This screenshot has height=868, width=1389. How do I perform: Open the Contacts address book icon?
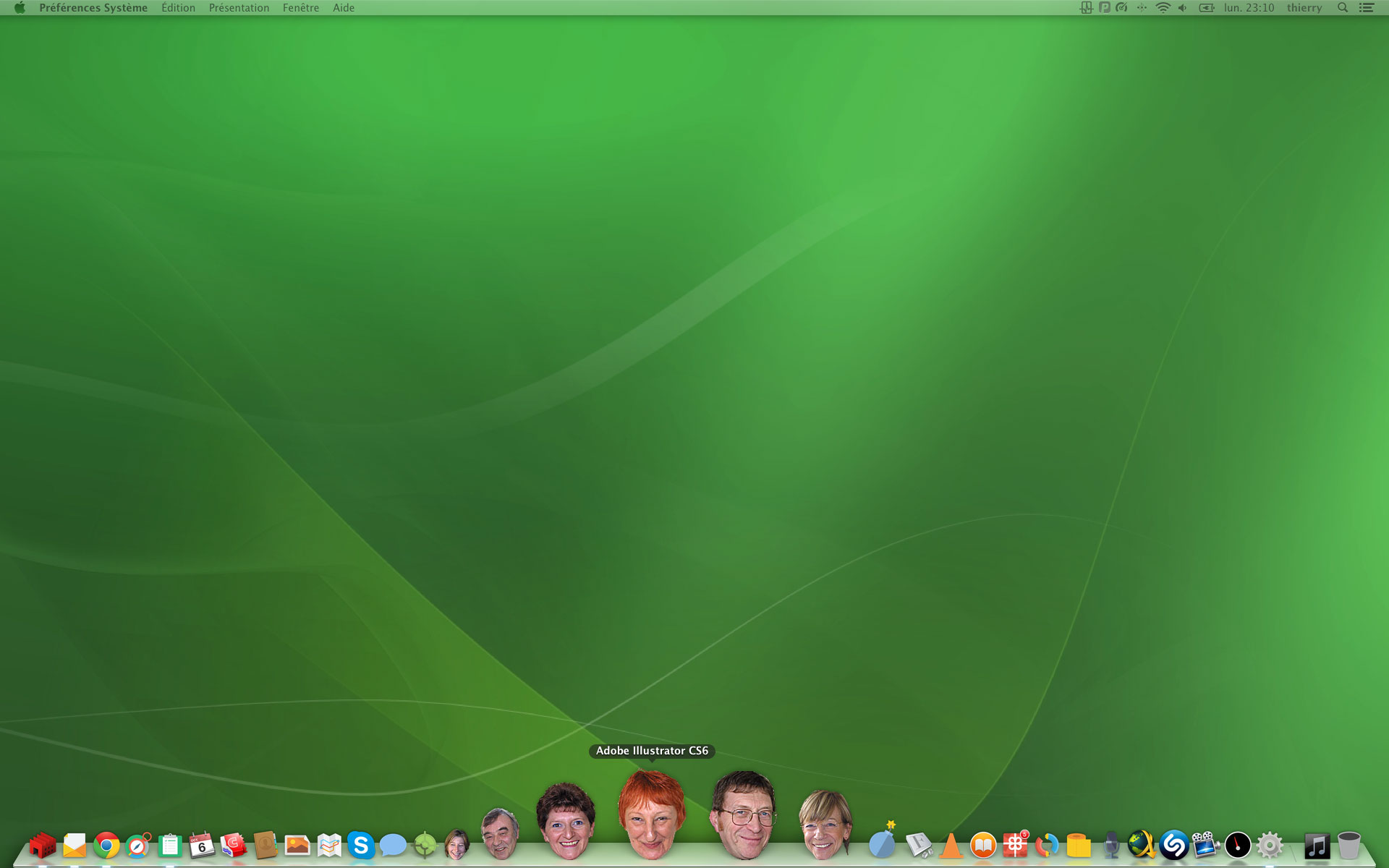pos(266,845)
